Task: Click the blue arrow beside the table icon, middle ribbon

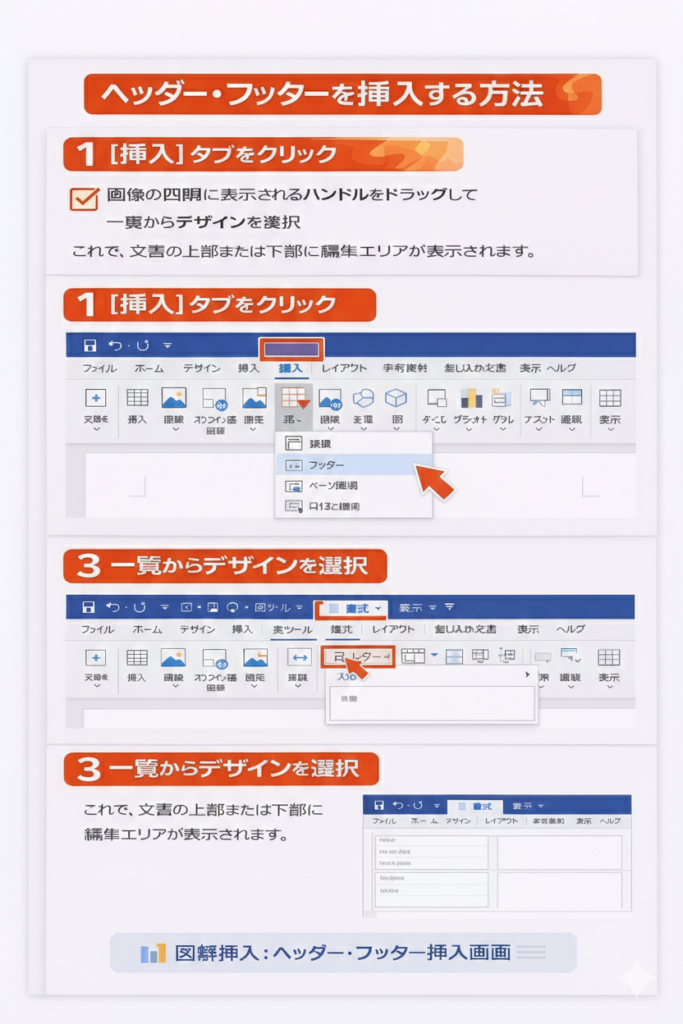Action: [434, 655]
